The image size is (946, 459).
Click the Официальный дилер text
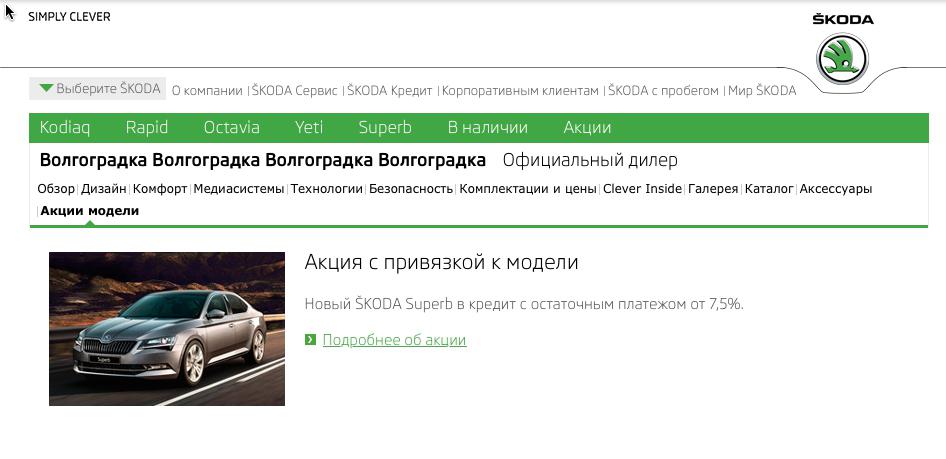click(x=590, y=160)
